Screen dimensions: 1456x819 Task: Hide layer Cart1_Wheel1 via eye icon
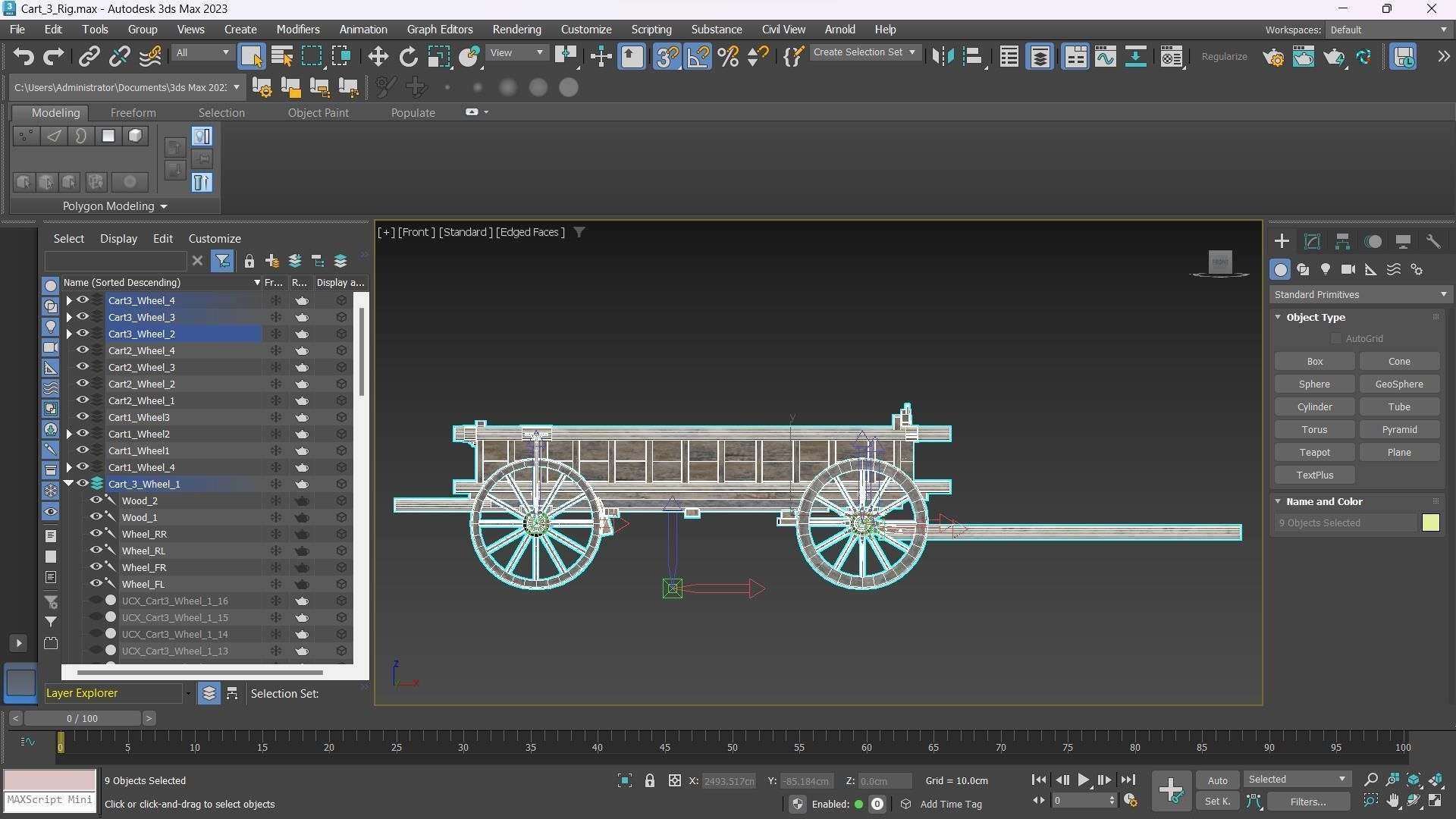(83, 450)
